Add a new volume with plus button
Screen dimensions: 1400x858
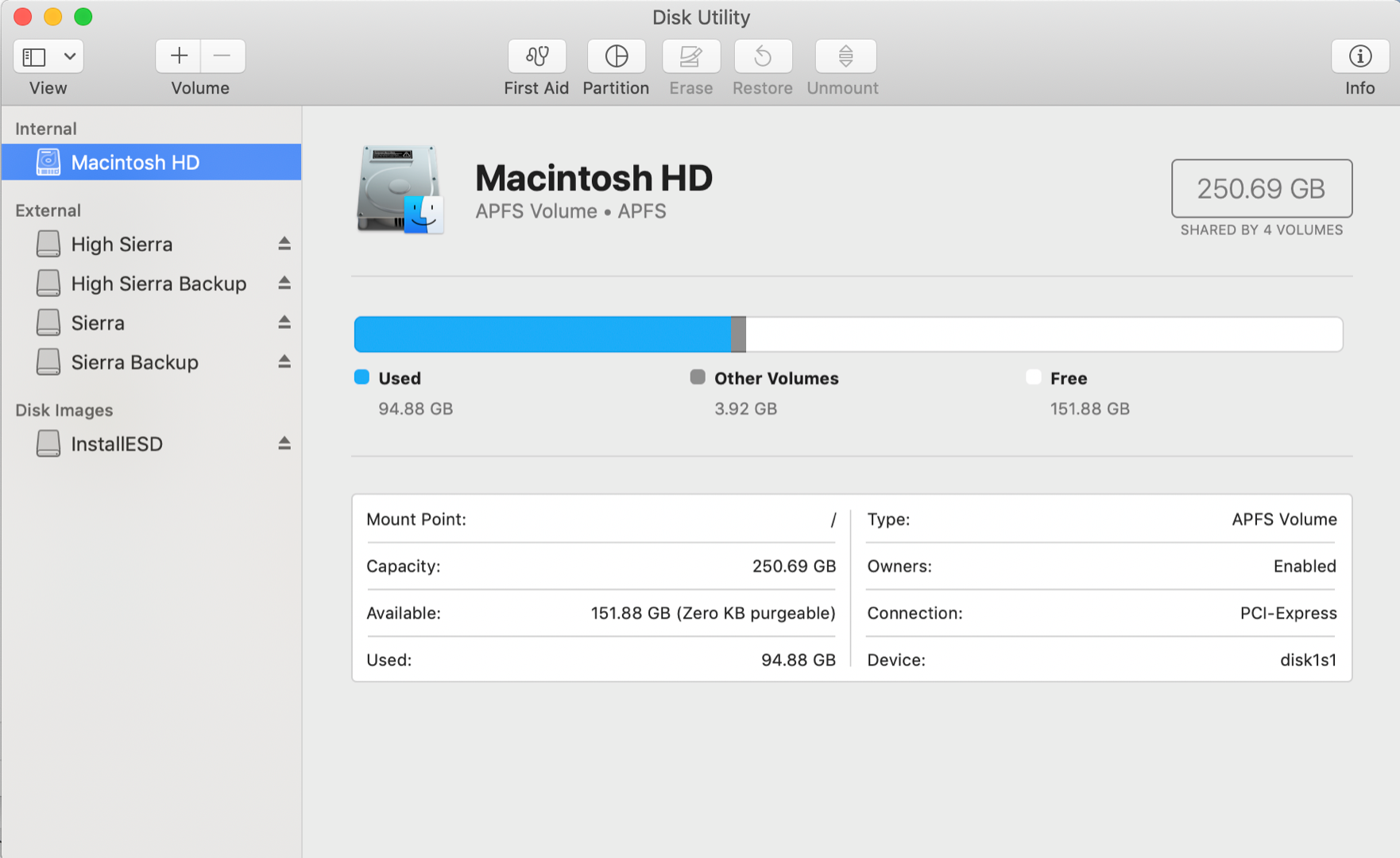[x=179, y=56]
